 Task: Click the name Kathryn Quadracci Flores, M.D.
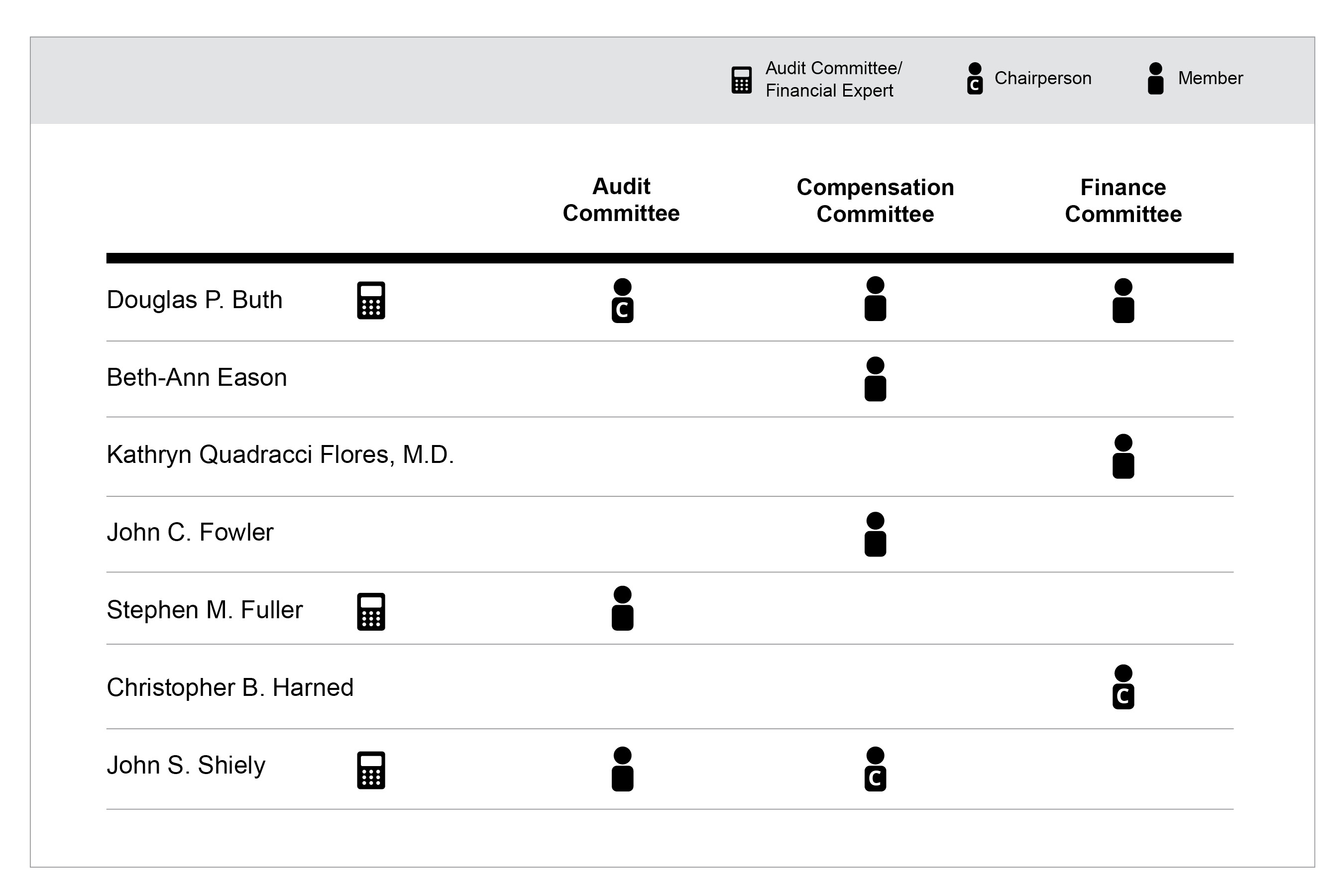[x=280, y=455]
